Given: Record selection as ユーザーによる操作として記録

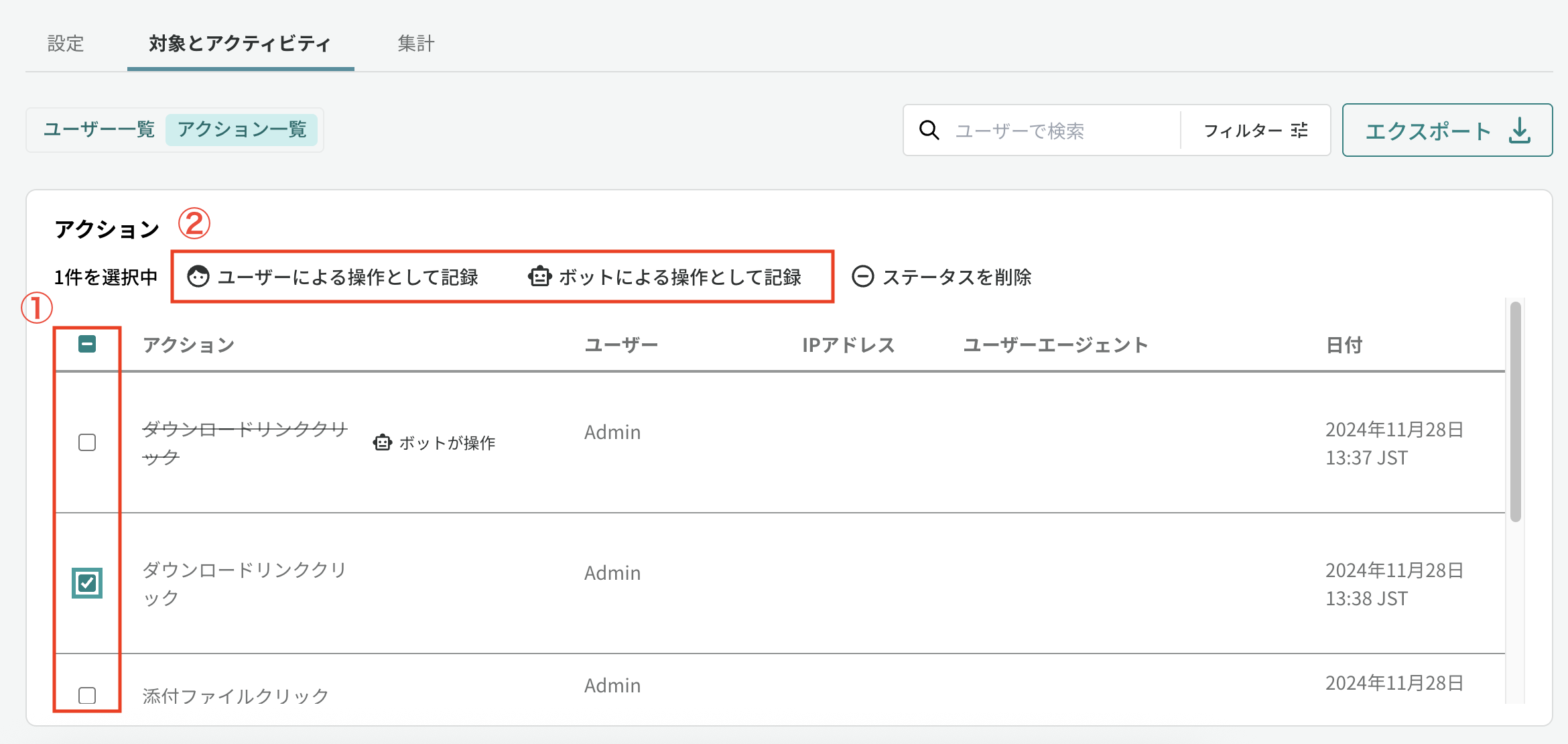Looking at the screenshot, I should tap(332, 276).
